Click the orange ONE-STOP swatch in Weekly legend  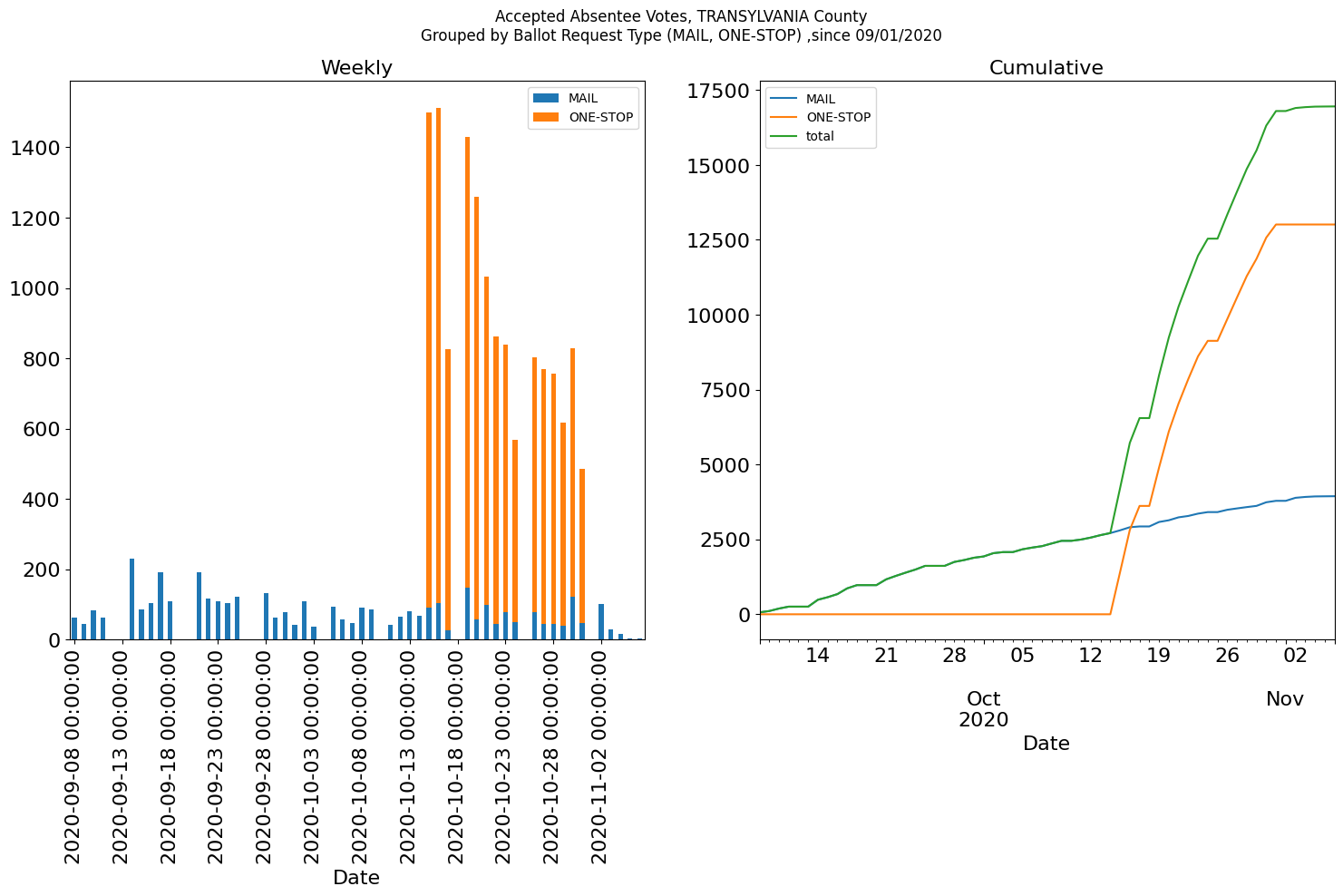[x=547, y=117]
